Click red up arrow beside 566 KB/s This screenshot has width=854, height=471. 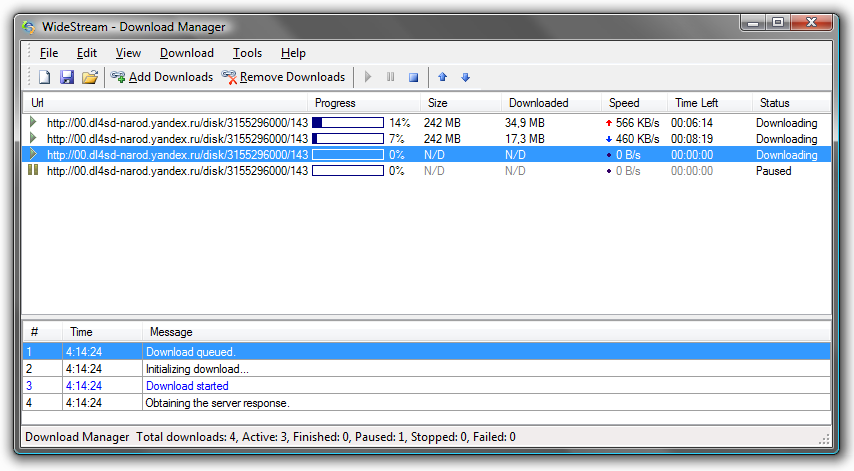(x=609, y=123)
